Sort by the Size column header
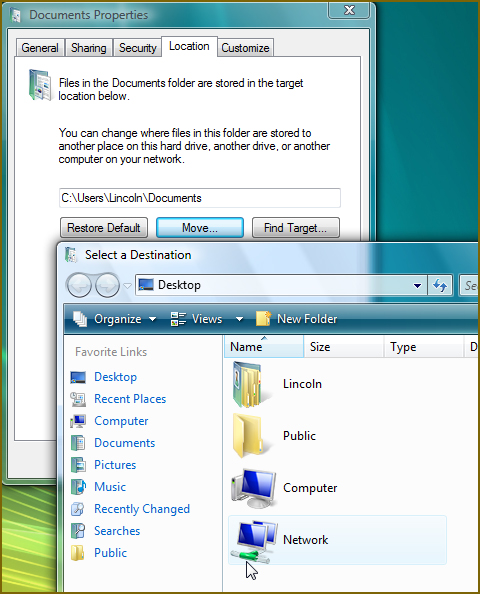This screenshot has height=594, width=480. pyautogui.click(x=344, y=347)
